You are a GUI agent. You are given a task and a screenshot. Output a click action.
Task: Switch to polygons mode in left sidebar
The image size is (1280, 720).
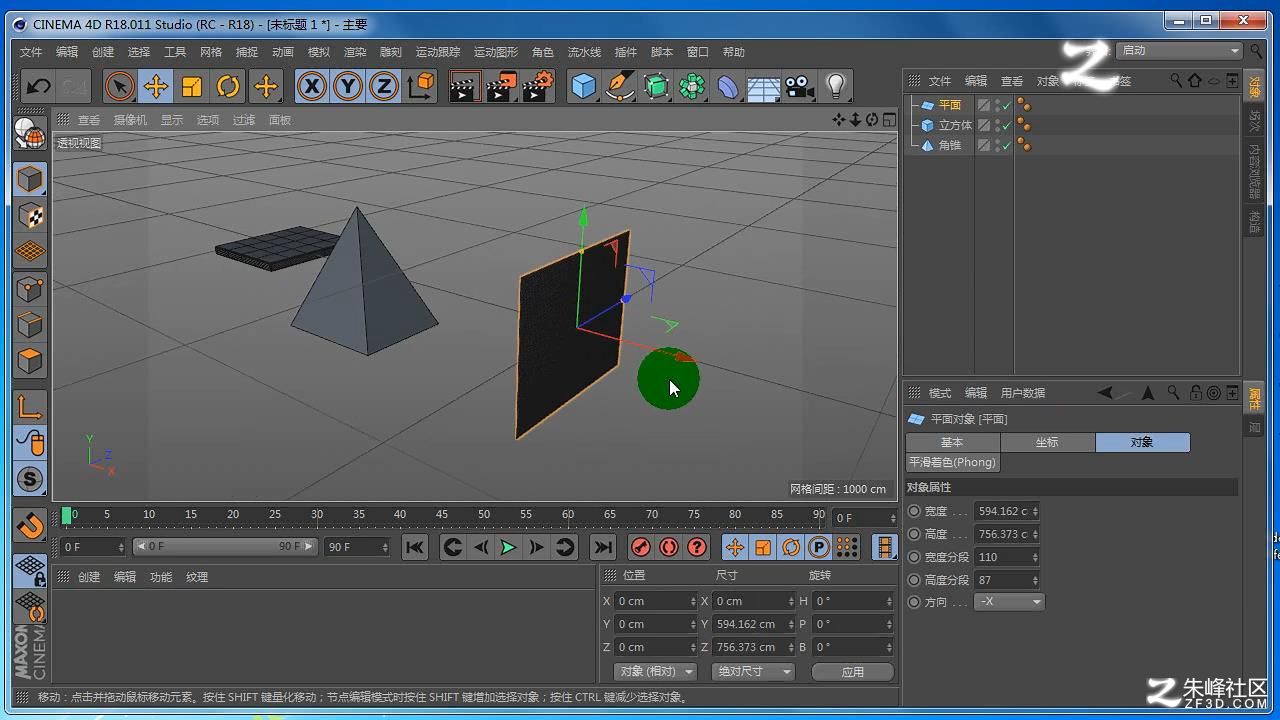tap(30, 361)
